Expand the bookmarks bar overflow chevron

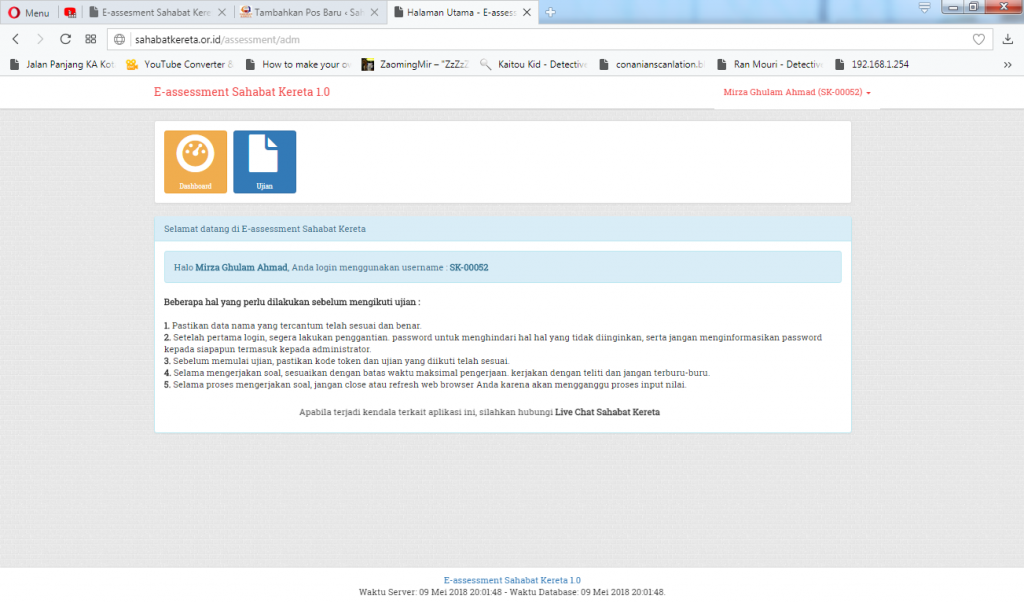click(1006, 63)
